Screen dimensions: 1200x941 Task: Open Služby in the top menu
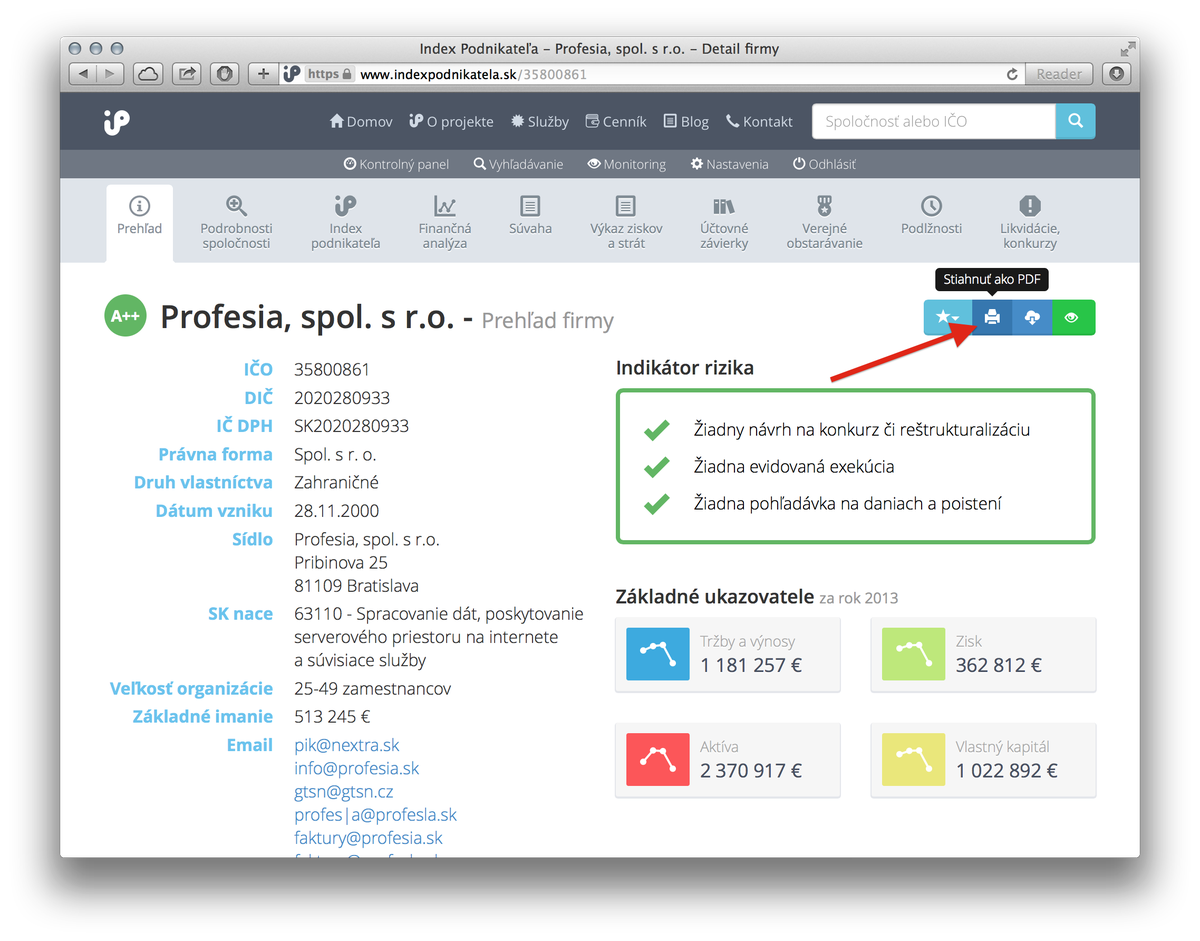coord(540,121)
